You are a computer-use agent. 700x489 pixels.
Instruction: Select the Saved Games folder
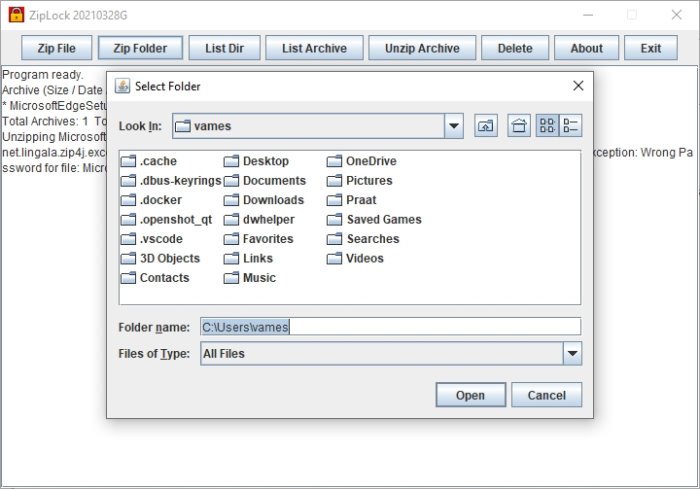coord(374,220)
